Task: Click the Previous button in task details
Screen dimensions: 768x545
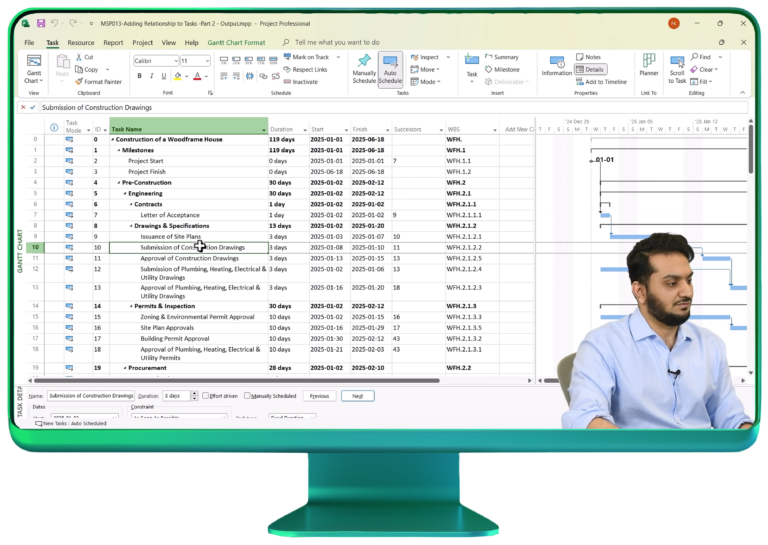Action: [319, 396]
